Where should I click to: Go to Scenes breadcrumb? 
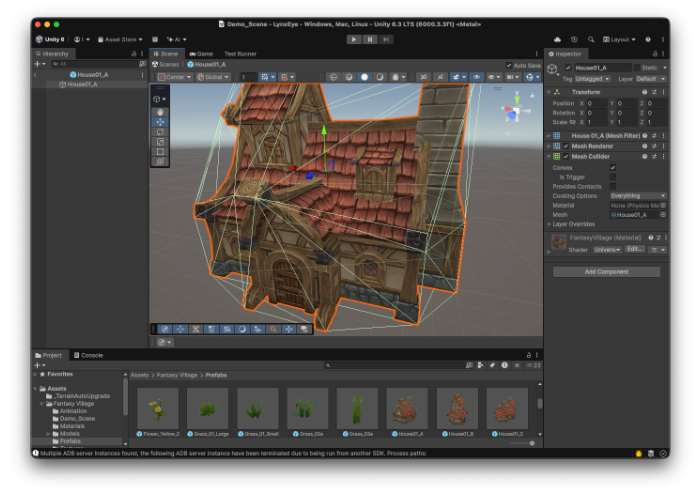tap(166, 65)
